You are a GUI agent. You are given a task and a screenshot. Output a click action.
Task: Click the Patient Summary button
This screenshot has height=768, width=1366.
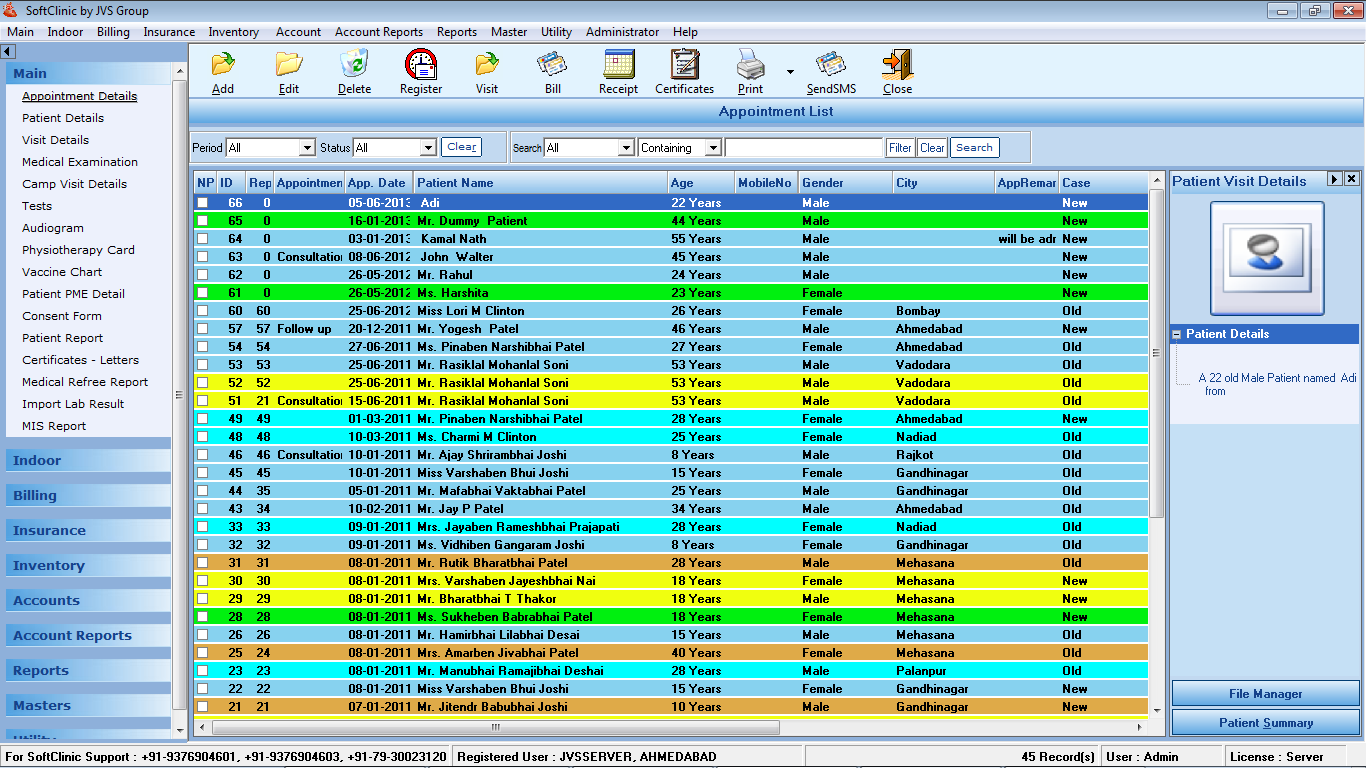point(1265,723)
